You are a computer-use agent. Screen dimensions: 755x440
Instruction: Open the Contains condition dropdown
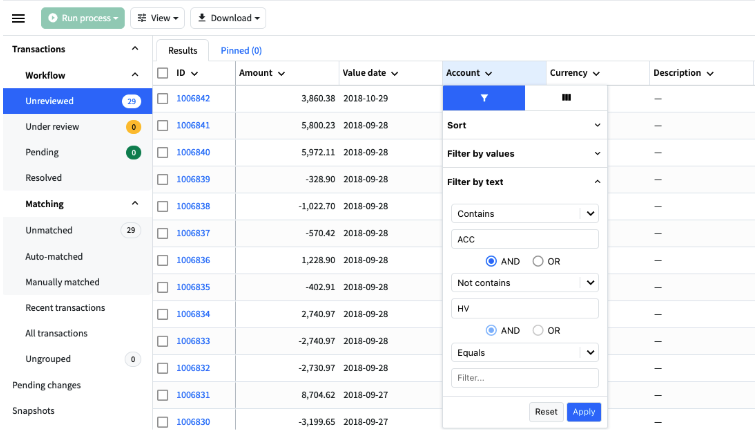[525, 214]
